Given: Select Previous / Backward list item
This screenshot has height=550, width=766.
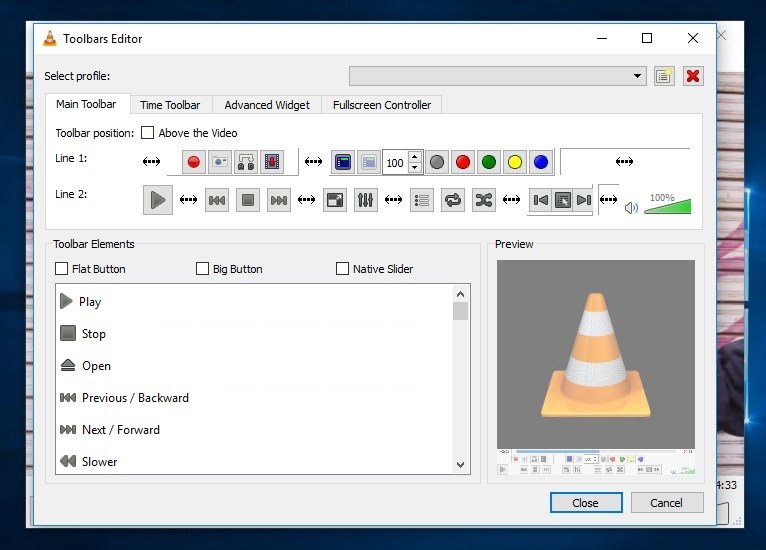Looking at the screenshot, I should pos(255,398).
